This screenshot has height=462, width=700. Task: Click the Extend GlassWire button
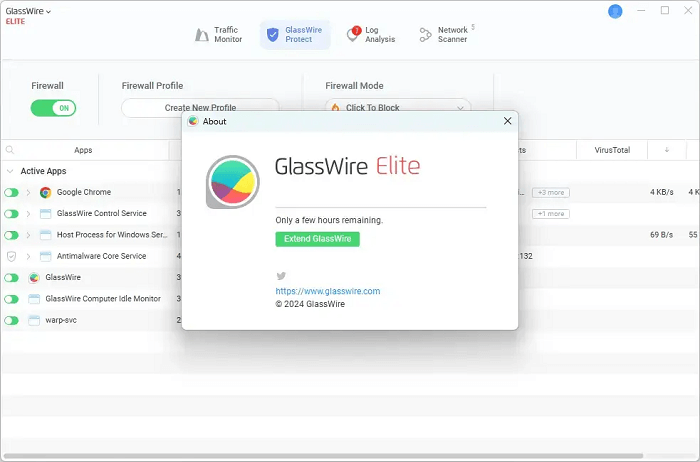click(317, 239)
